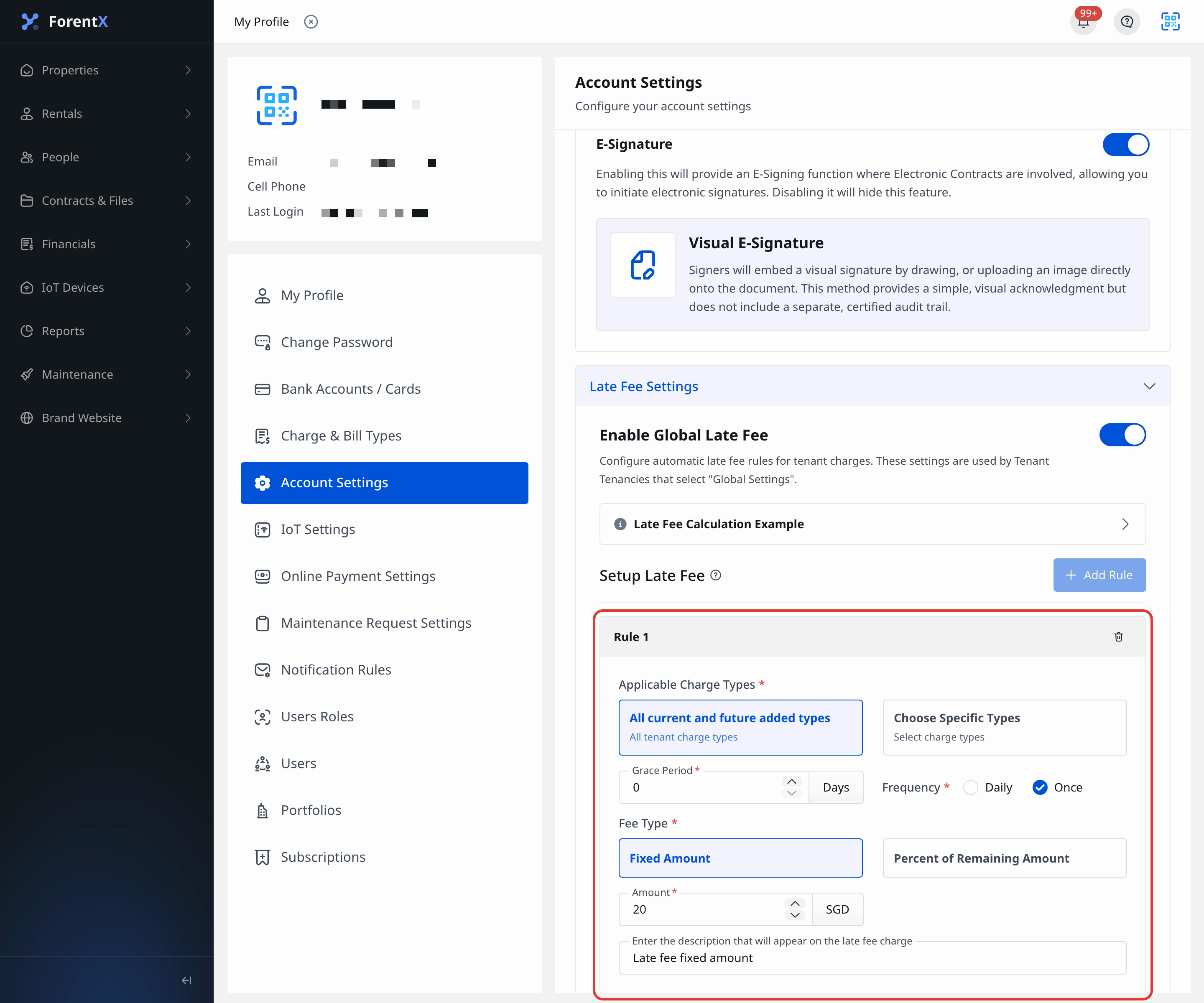
Task: Open the help question mark icon
Action: pyautogui.click(x=1127, y=22)
